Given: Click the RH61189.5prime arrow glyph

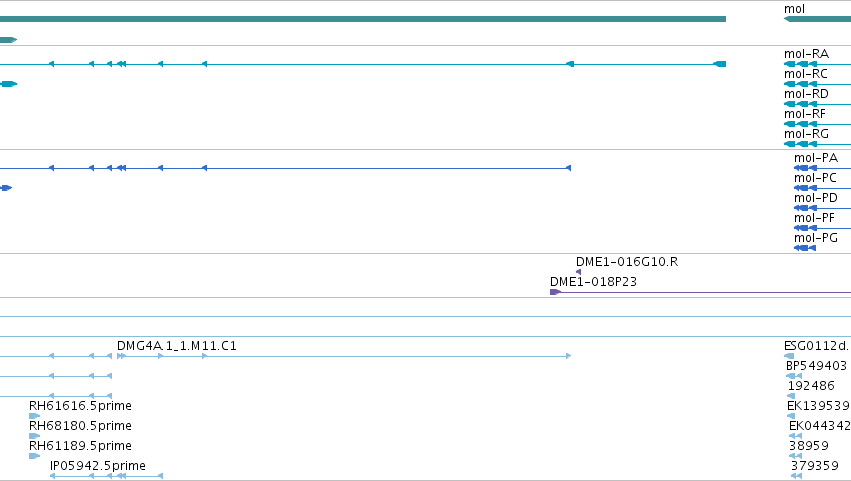Looking at the screenshot, I should (x=34, y=456).
